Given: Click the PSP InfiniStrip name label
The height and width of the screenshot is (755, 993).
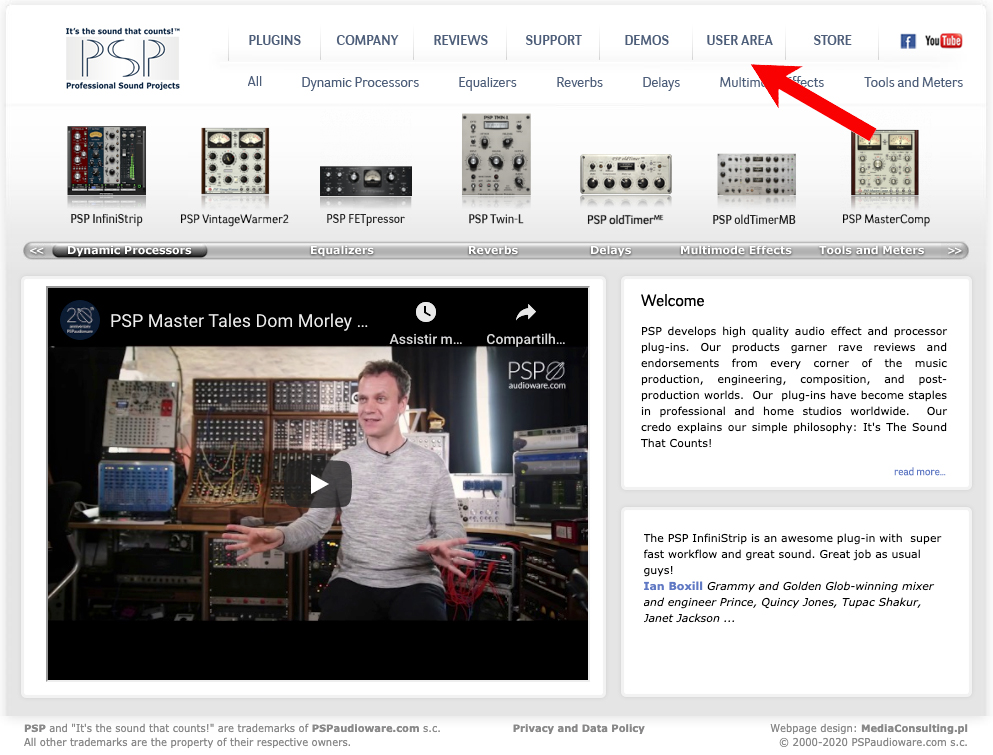Looking at the screenshot, I should tap(106, 219).
